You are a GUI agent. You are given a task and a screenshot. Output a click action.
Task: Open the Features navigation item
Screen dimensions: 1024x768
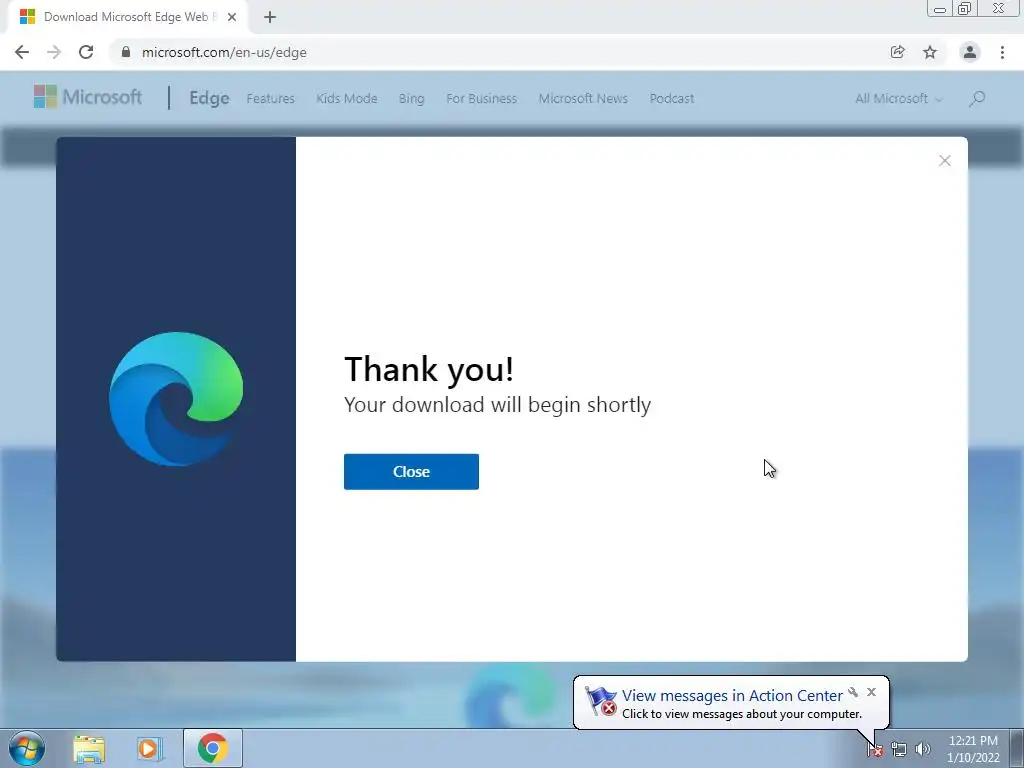[270, 99]
